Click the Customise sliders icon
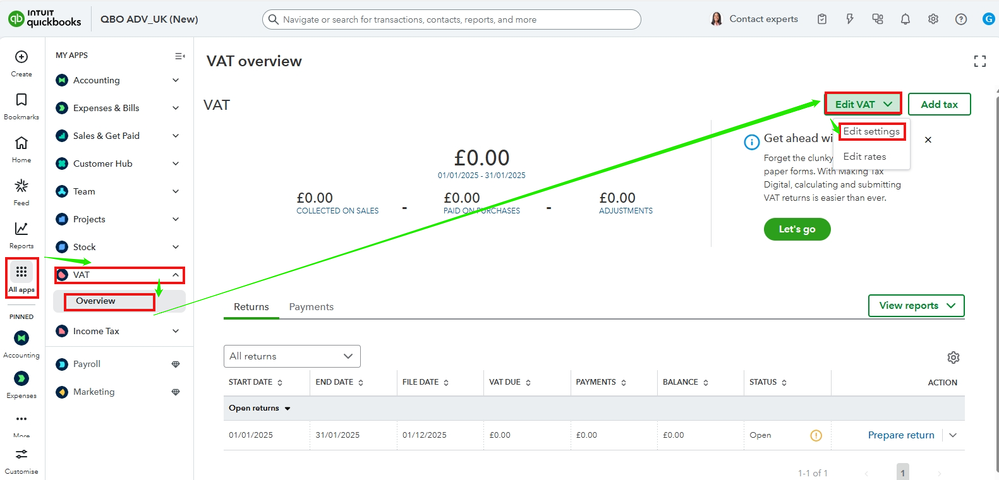This screenshot has height=480, width=999. [x=21, y=455]
